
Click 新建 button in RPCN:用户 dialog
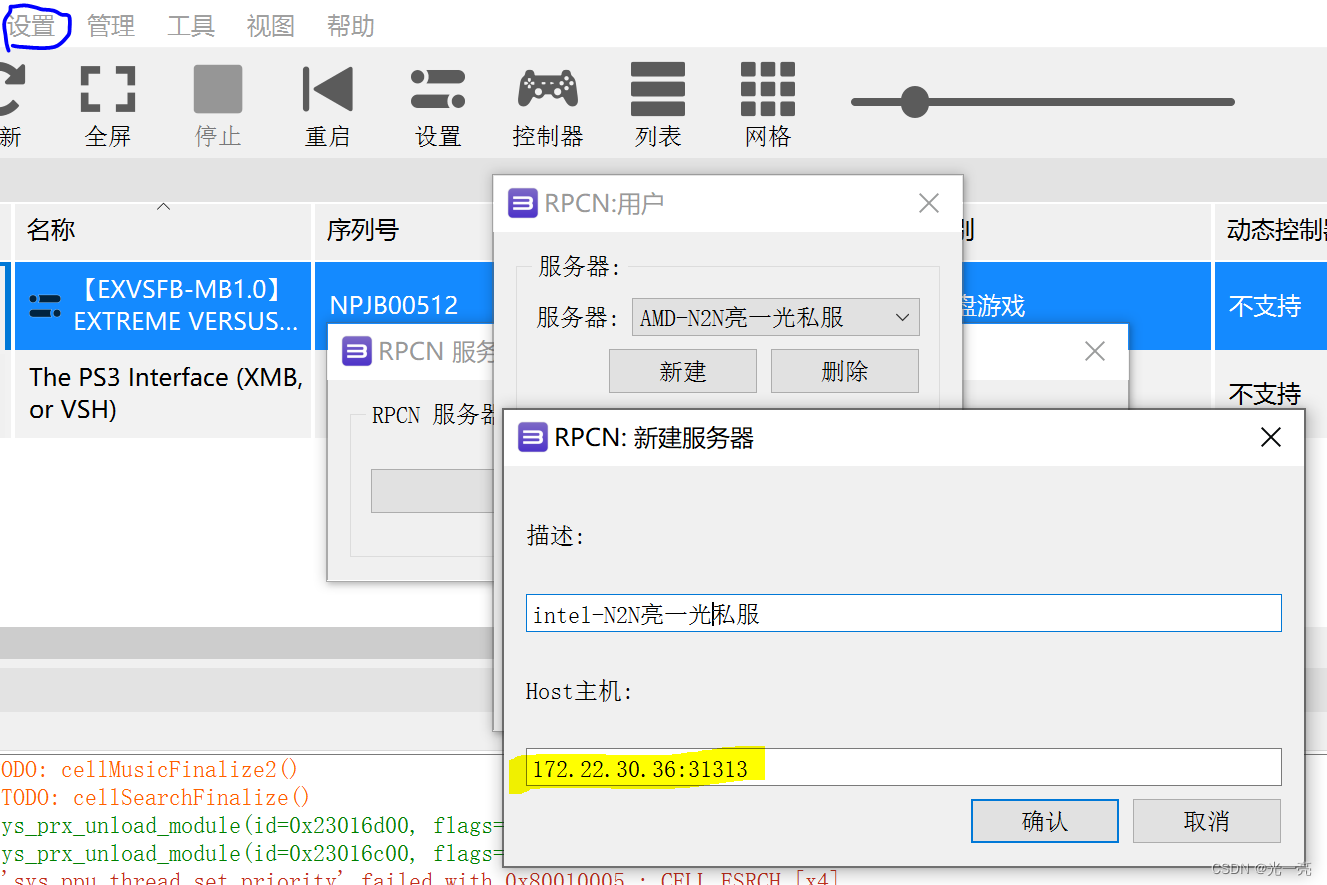click(683, 371)
